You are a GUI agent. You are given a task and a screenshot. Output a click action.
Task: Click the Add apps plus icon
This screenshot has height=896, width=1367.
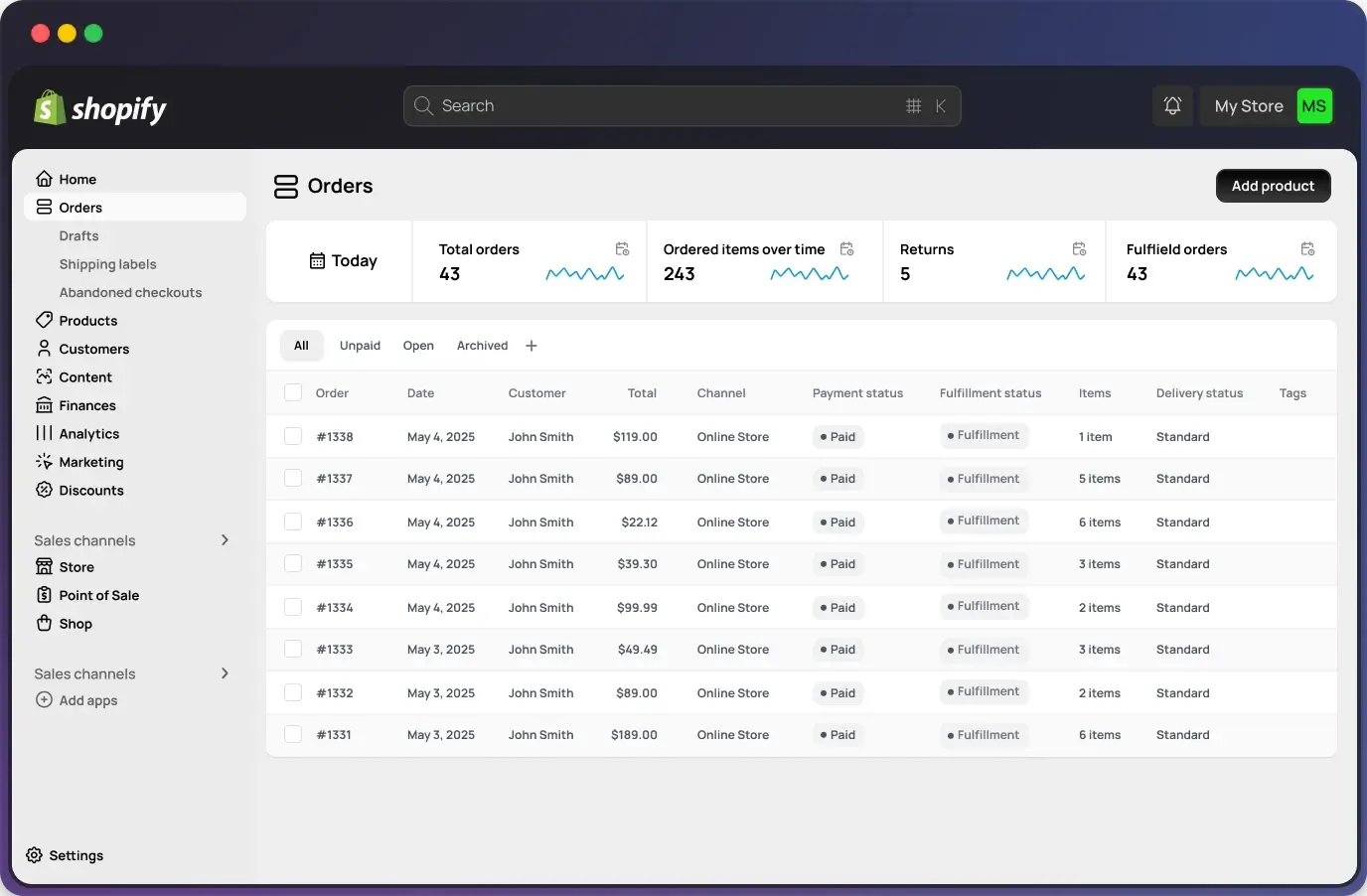pyautogui.click(x=44, y=700)
